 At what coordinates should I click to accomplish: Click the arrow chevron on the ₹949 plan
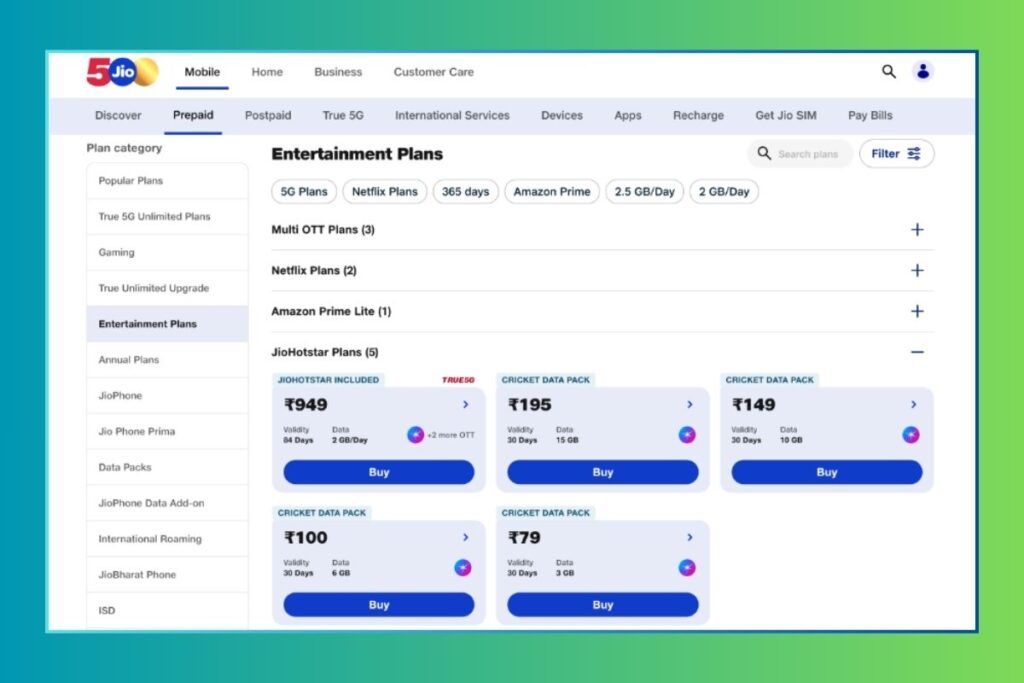click(x=466, y=405)
